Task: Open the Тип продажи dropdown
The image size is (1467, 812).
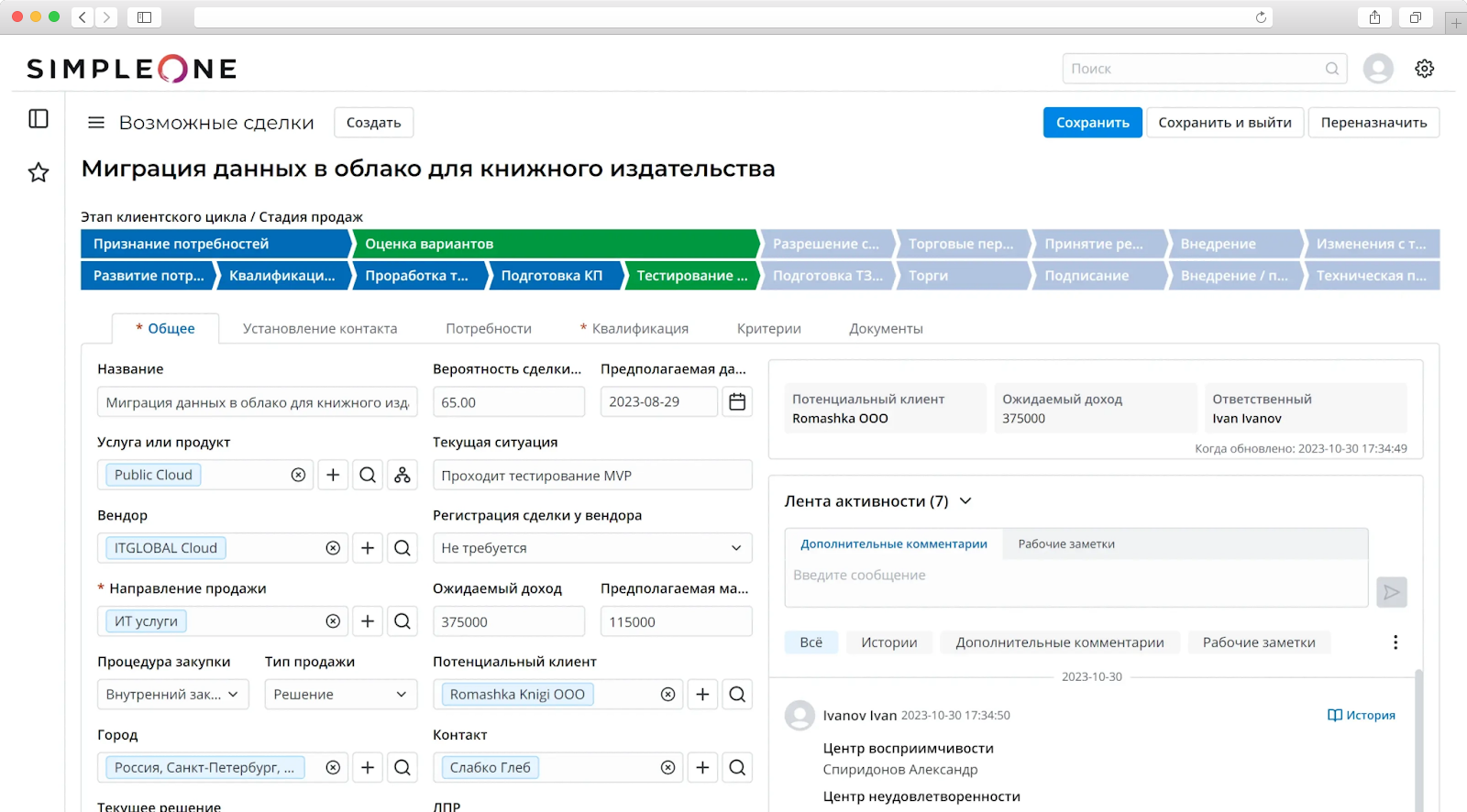Action: tap(340, 695)
